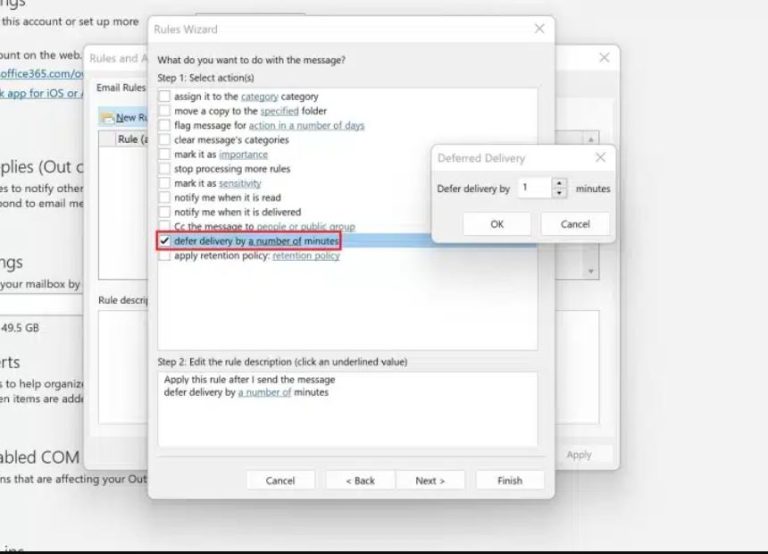This screenshot has width=768, height=554.
Task: Cancel the Deferred Delivery dialog
Action: click(575, 224)
